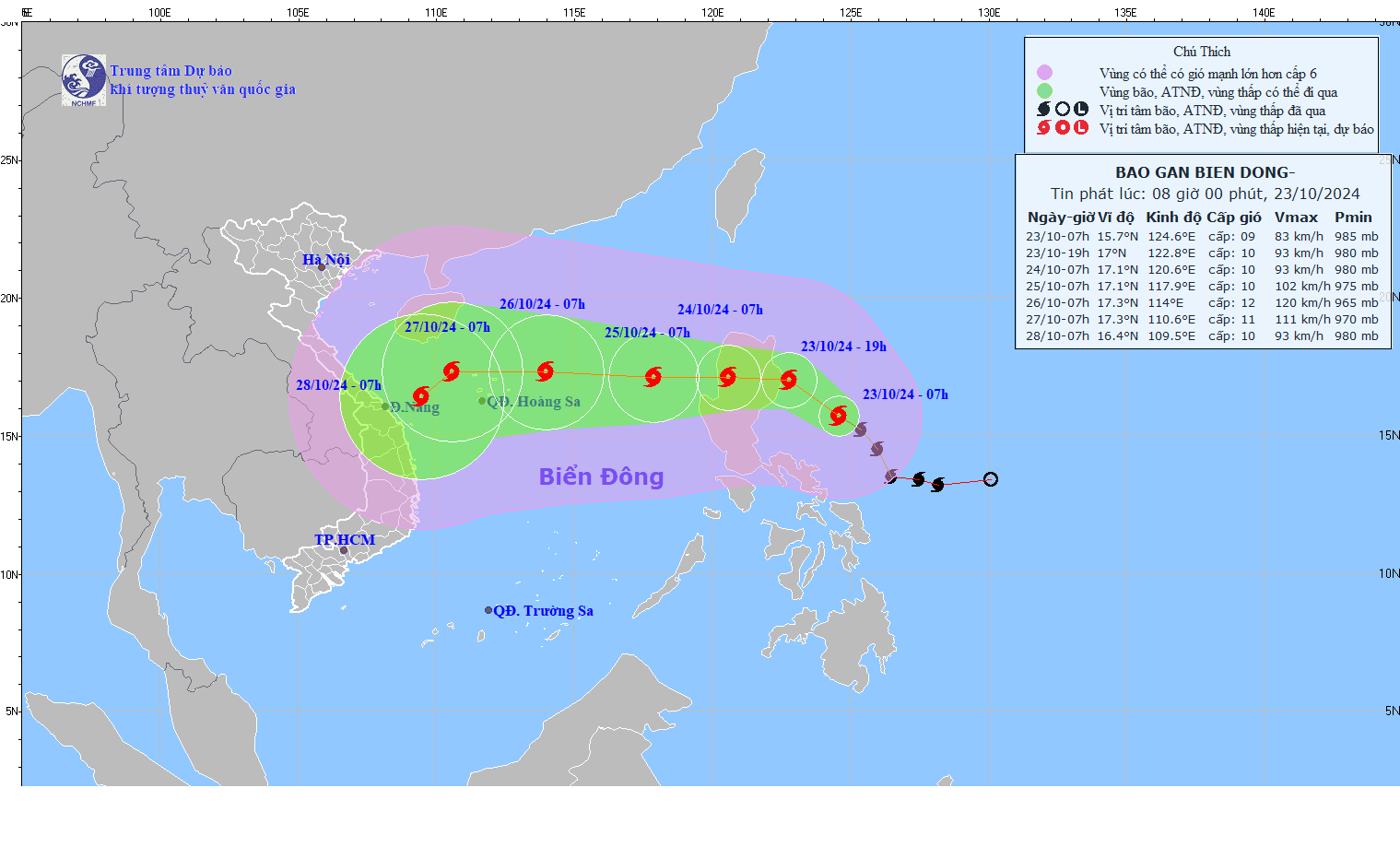
Task: Click the 'Hà Nội' map label
Action: click(x=326, y=260)
